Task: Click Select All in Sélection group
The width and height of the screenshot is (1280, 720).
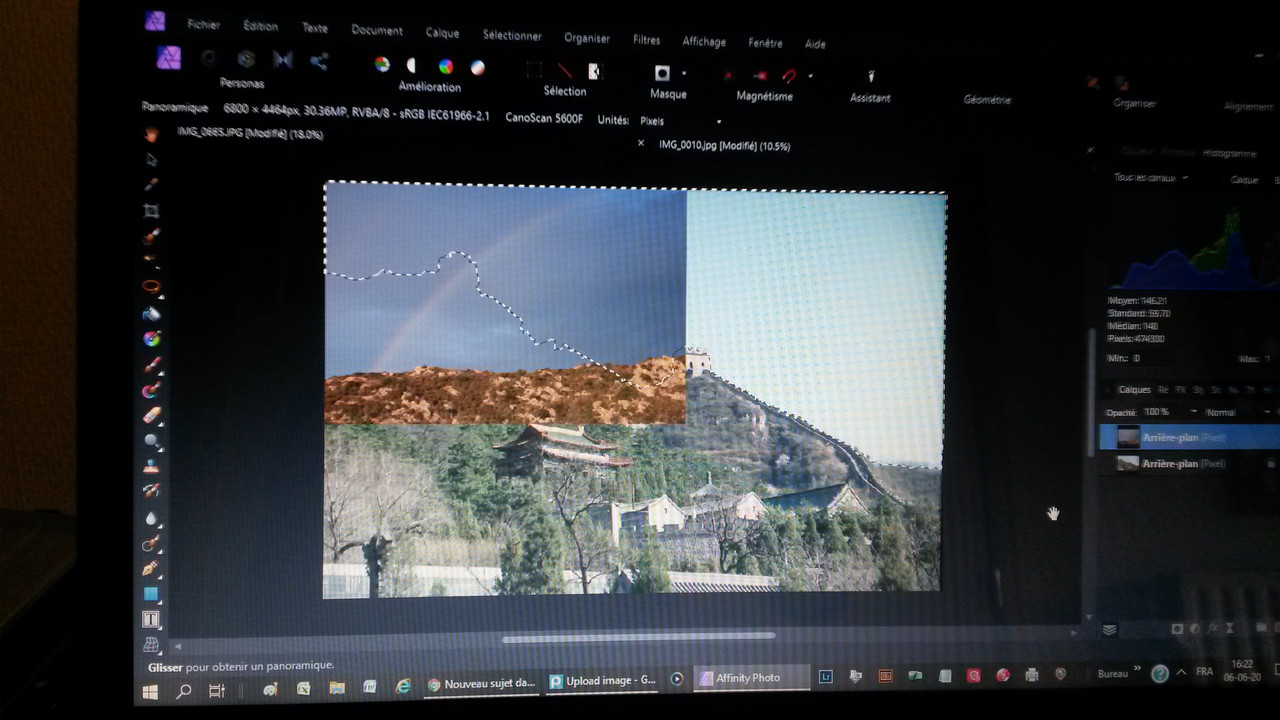Action: (535, 69)
